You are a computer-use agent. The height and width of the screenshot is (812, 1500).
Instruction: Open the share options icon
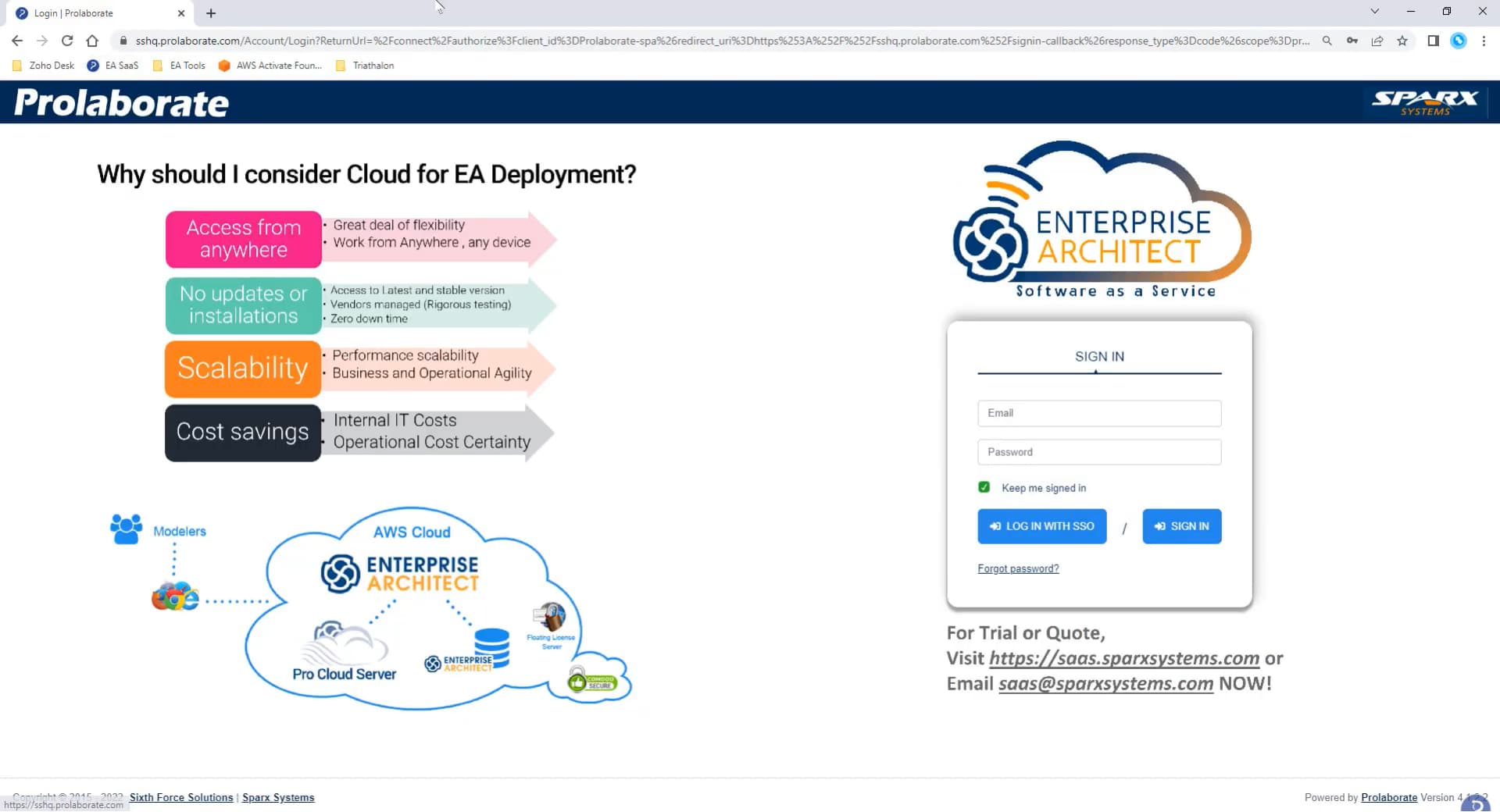pyautogui.click(x=1377, y=41)
